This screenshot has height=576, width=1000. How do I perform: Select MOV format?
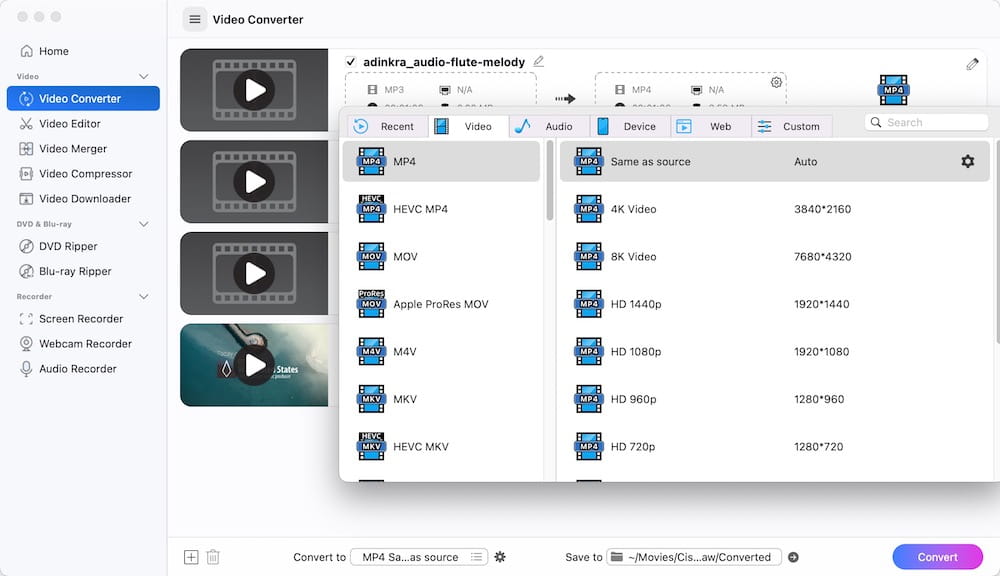441,256
